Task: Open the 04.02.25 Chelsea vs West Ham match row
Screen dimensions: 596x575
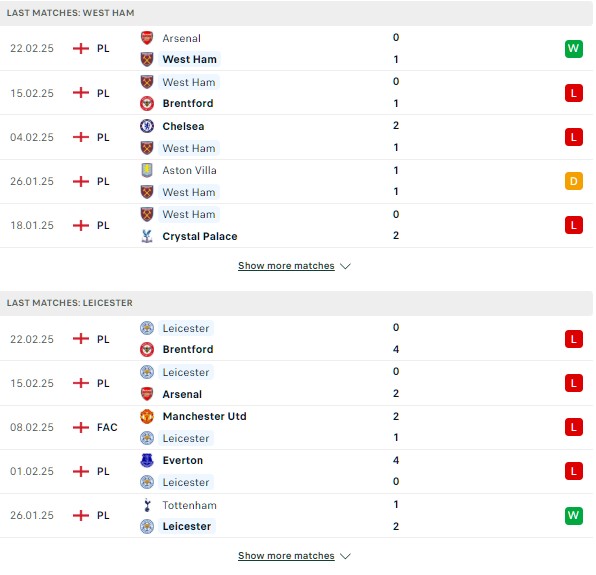Action: 296,137
